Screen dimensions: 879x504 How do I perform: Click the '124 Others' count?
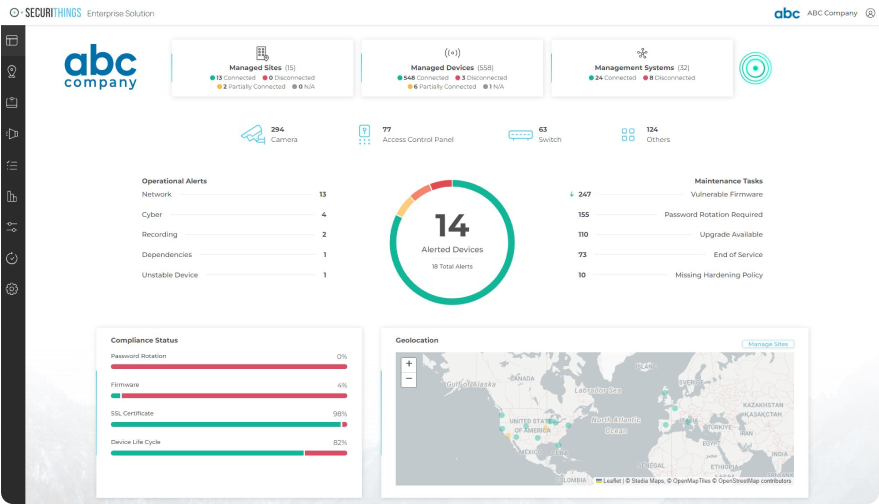[658, 135]
